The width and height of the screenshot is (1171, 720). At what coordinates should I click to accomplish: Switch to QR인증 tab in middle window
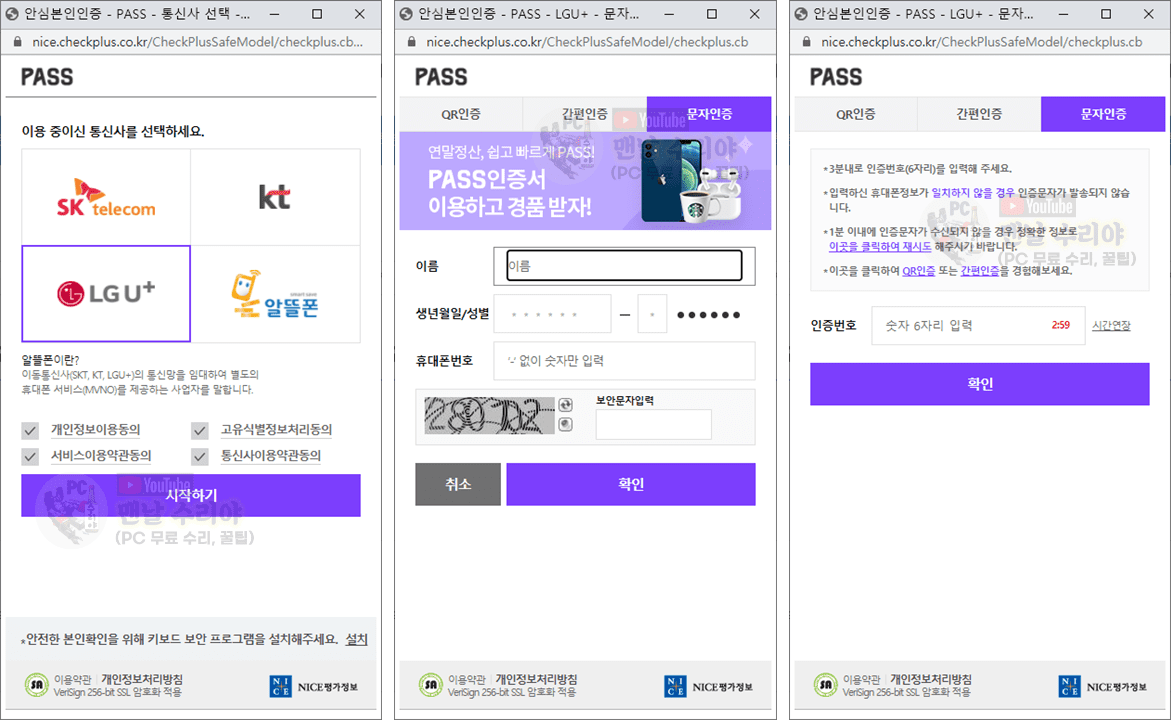click(x=461, y=114)
